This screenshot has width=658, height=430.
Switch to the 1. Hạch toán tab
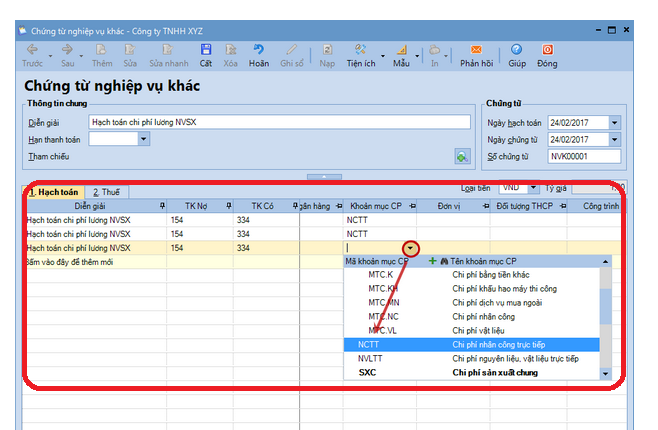(x=55, y=192)
